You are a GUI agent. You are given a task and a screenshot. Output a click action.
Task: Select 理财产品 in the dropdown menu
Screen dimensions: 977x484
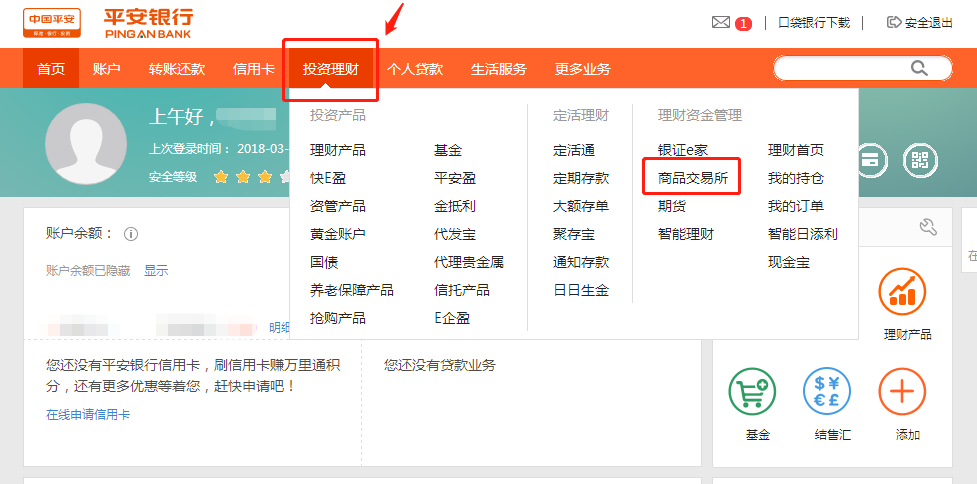point(338,150)
